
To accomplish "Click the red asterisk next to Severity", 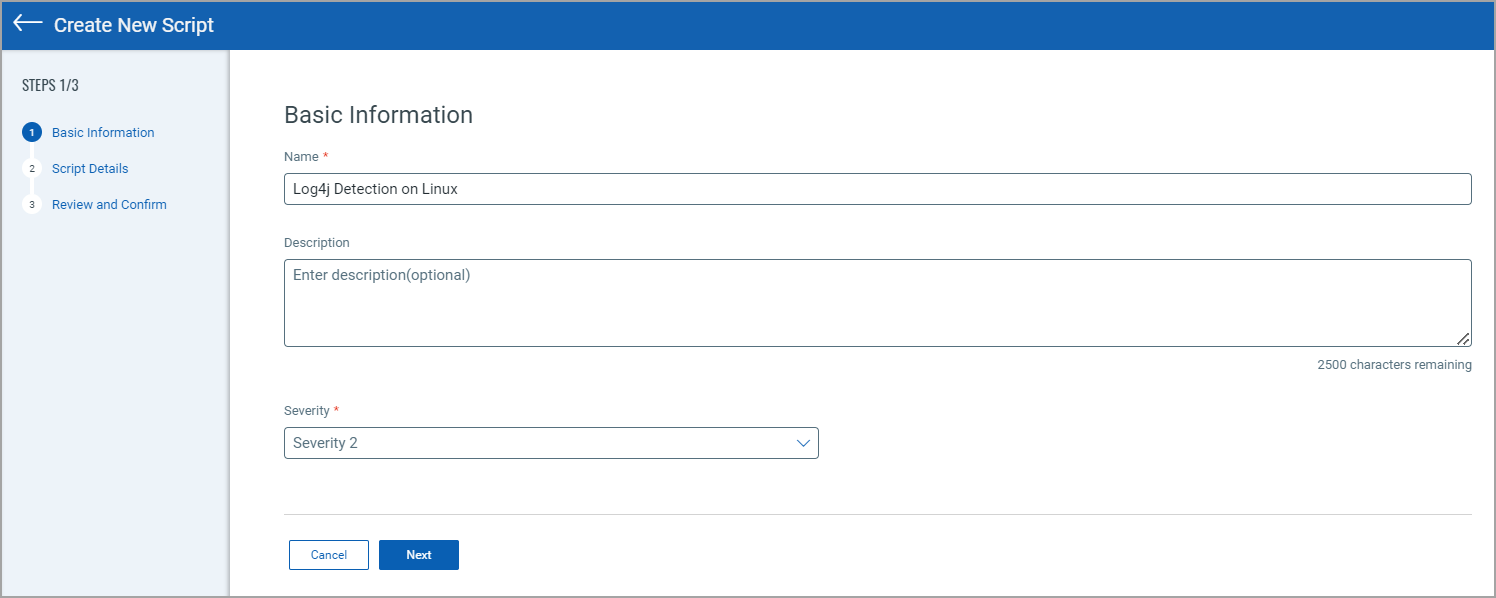I will pos(336,410).
